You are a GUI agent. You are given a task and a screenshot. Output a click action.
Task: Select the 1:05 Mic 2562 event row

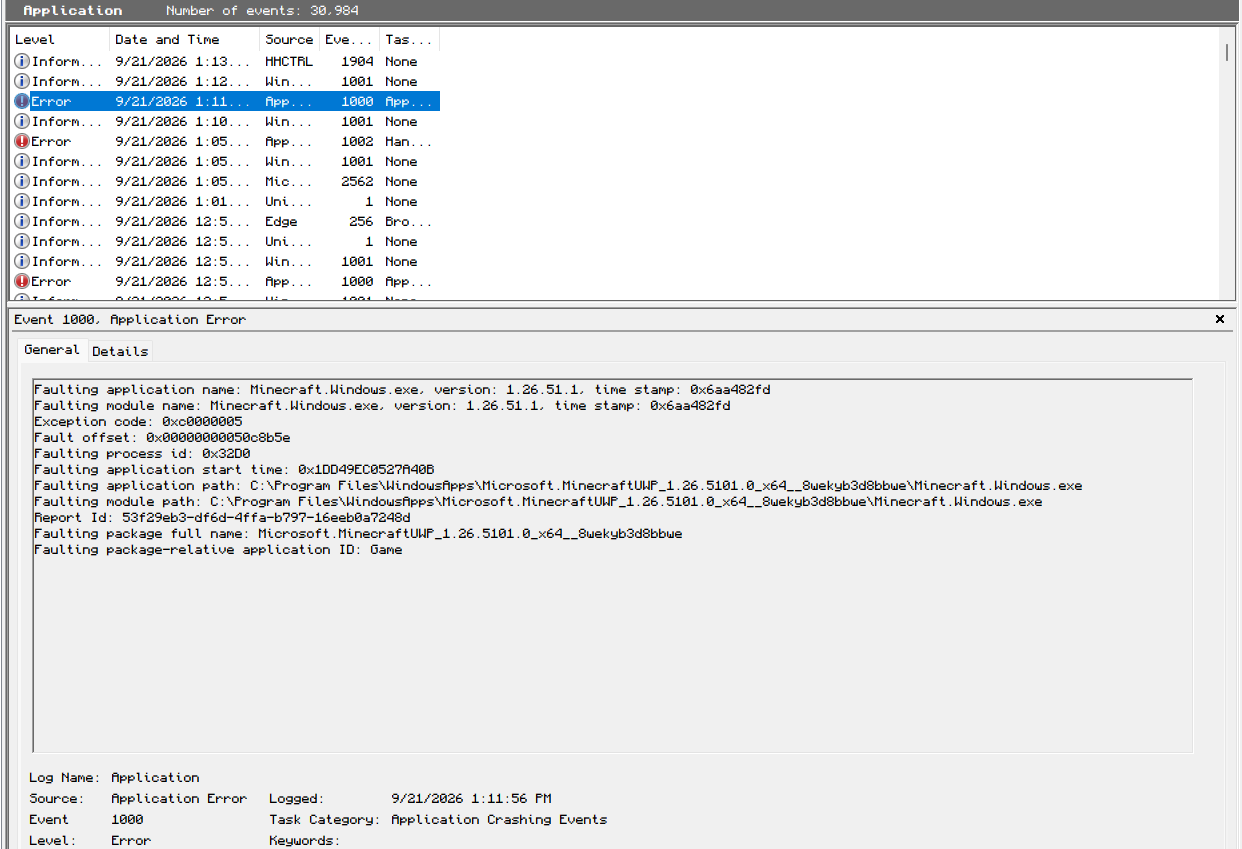click(x=226, y=181)
